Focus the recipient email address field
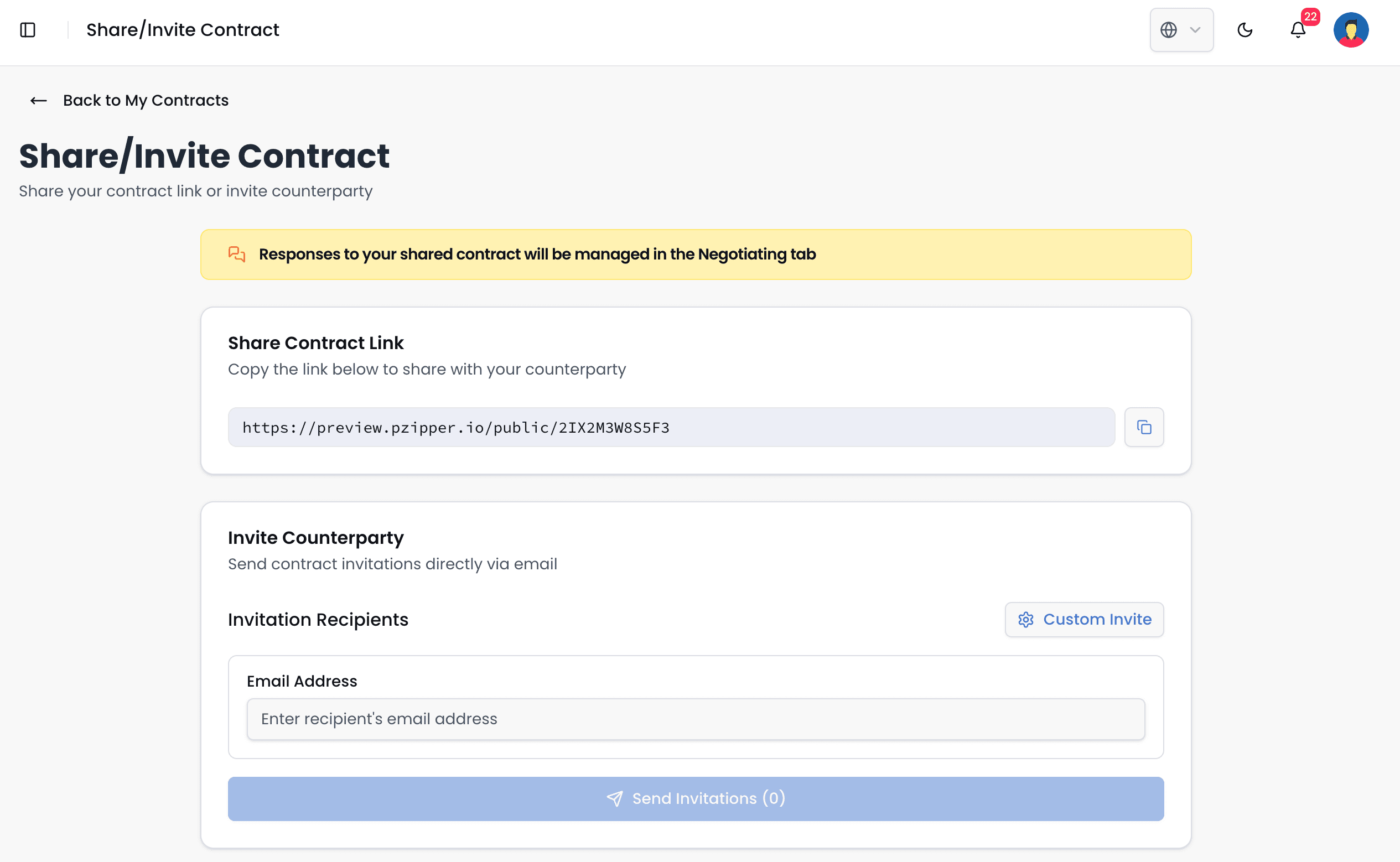This screenshot has width=1400, height=862. coord(696,719)
